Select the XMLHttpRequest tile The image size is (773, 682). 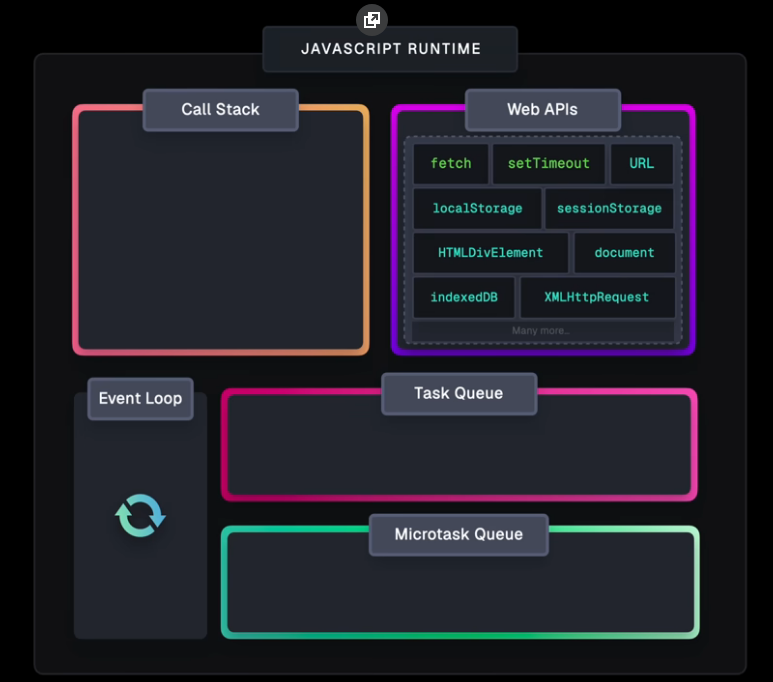597,297
